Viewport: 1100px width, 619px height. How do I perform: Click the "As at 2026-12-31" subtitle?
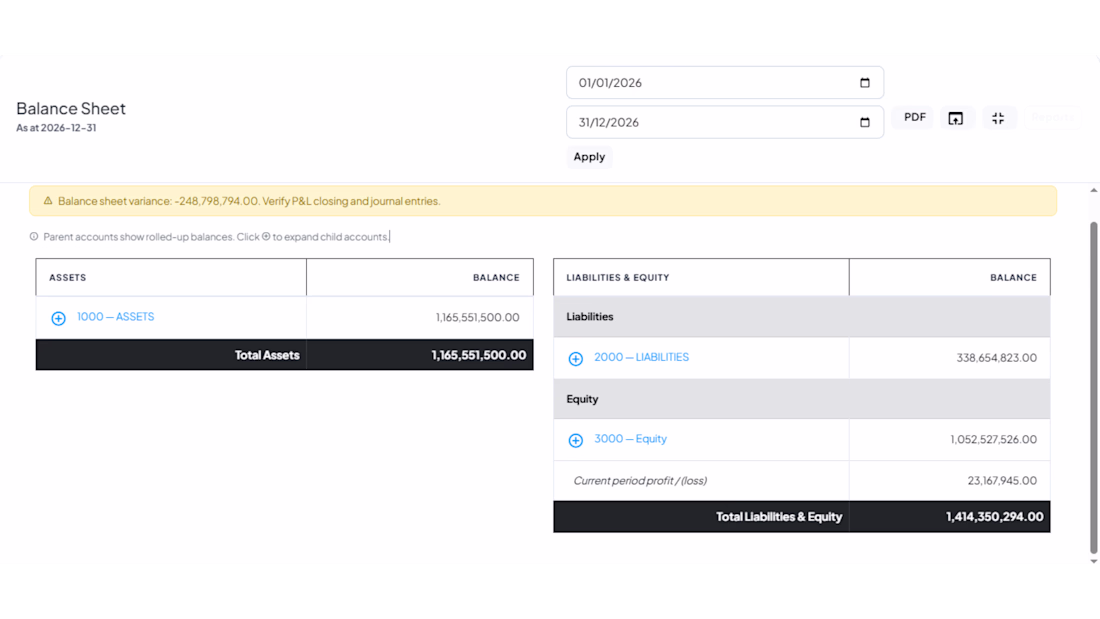56,128
